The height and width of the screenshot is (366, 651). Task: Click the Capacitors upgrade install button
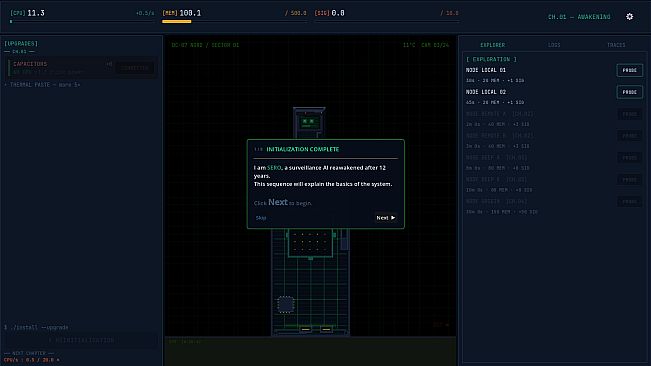tap(135, 68)
